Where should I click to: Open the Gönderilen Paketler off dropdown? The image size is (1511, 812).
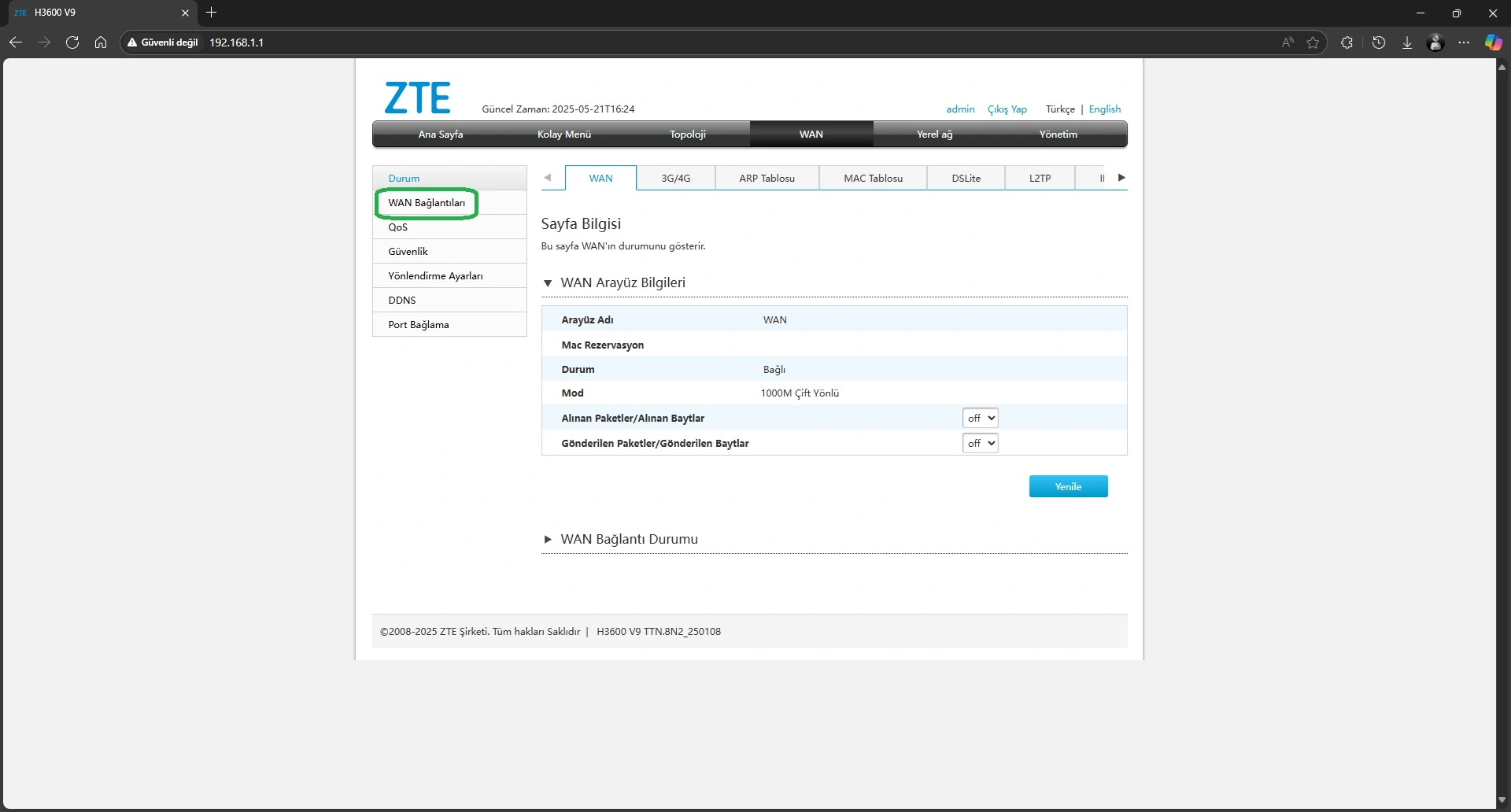click(x=980, y=443)
